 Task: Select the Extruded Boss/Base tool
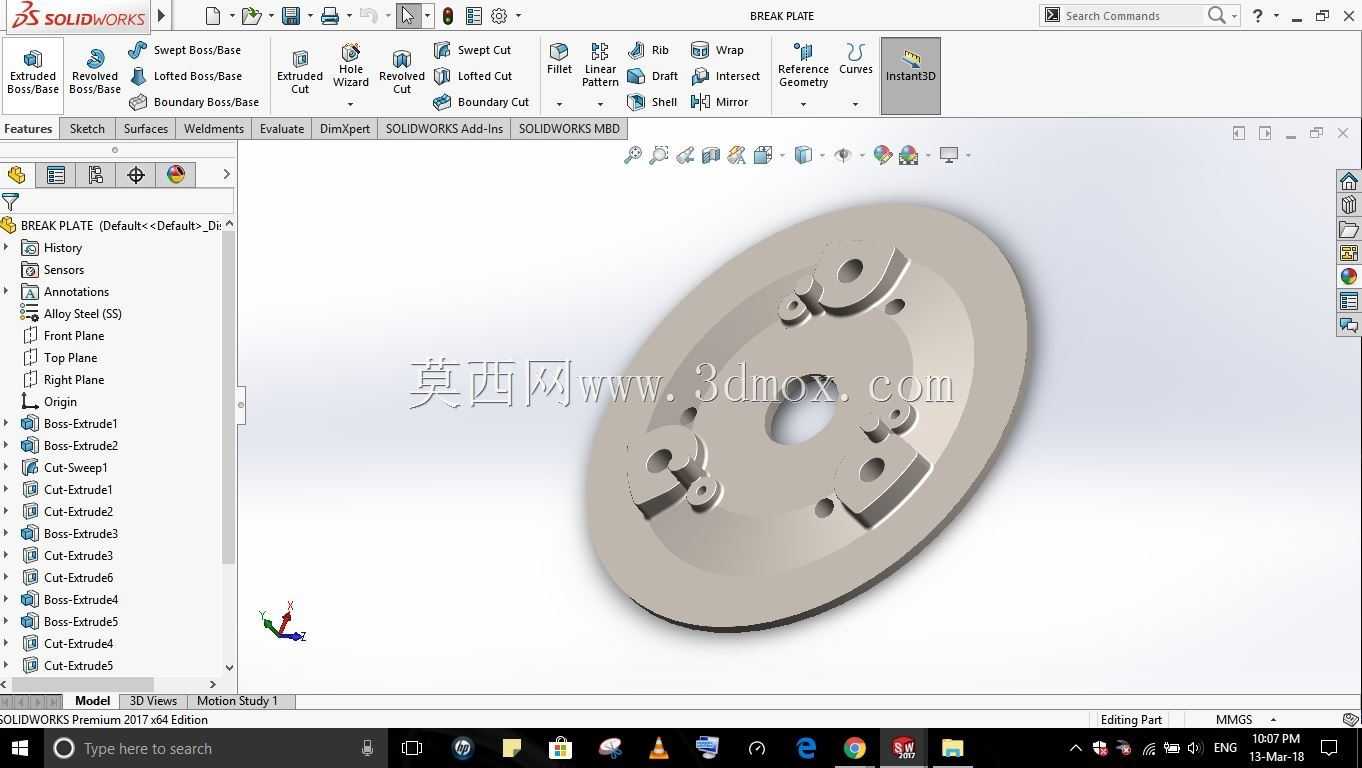click(x=33, y=73)
